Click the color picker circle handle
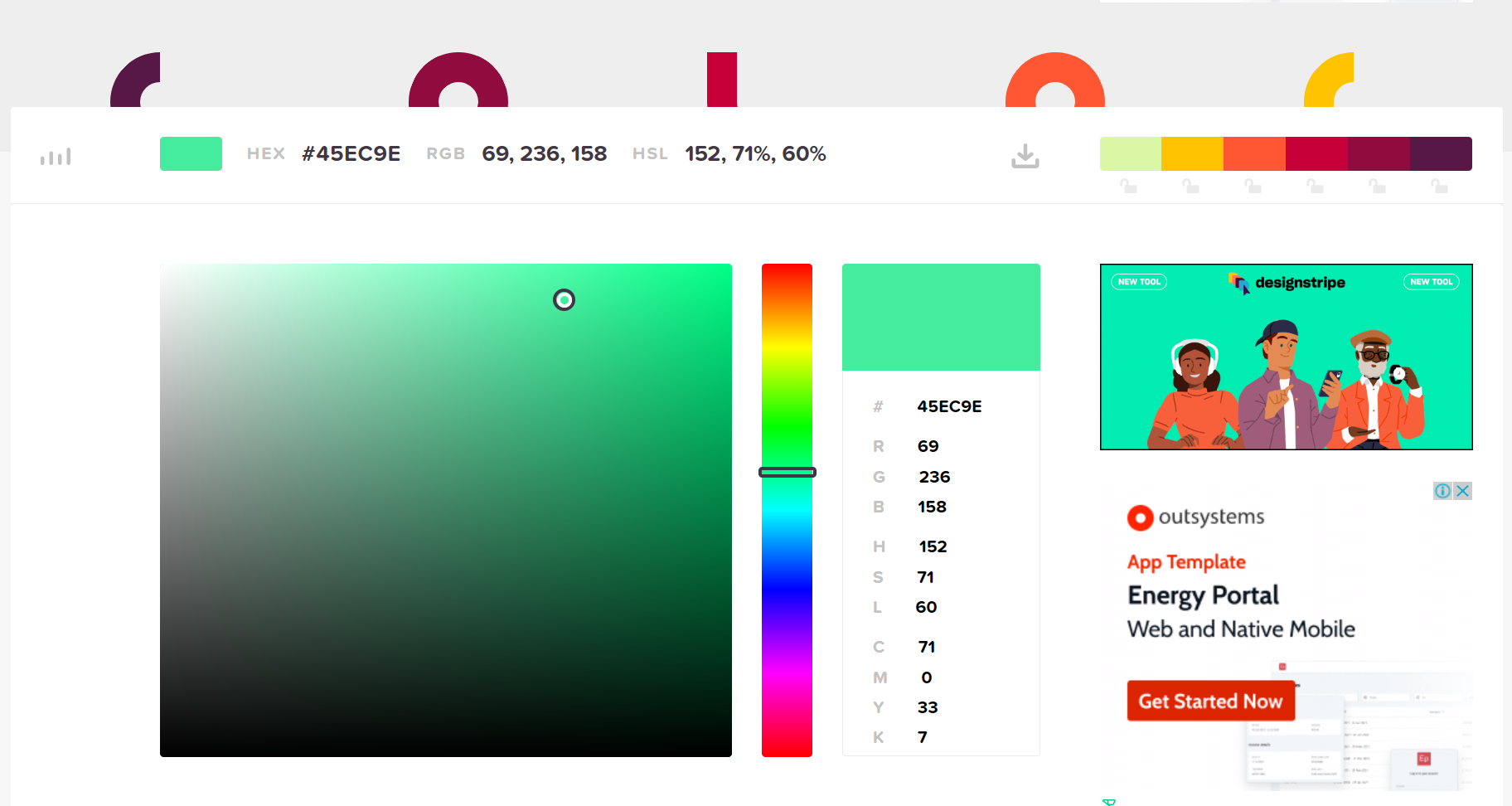Image resolution: width=1512 pixels, height=806 pixels. [564, 299]
